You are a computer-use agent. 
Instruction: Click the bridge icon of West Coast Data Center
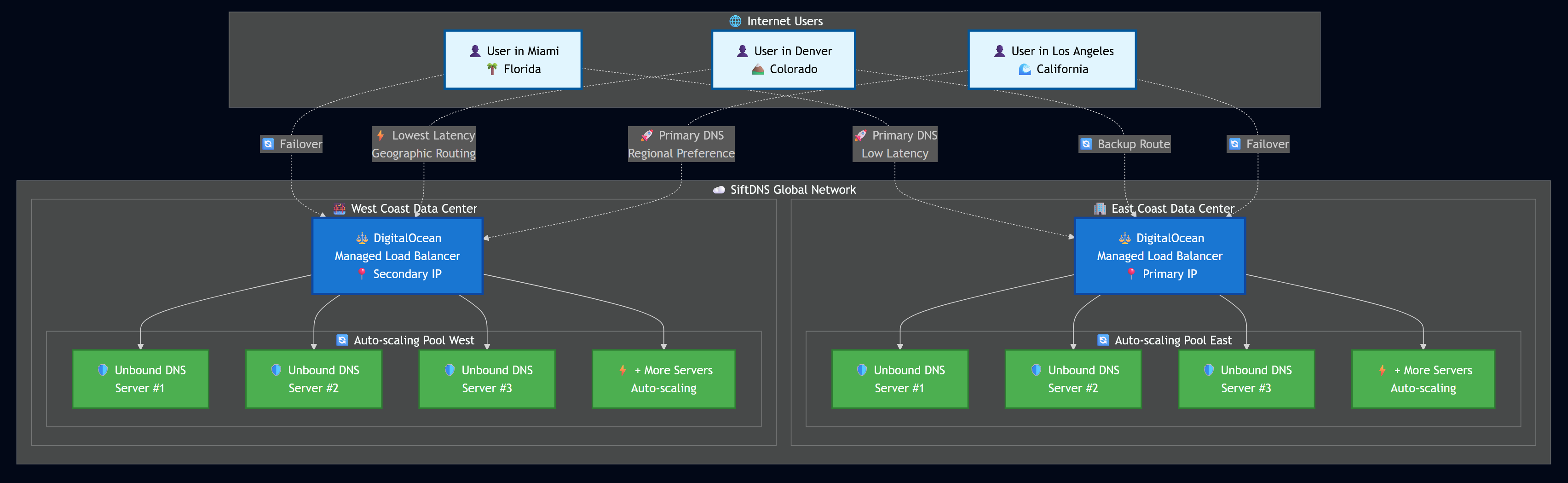pyautogui.click(x=339, y=208)
